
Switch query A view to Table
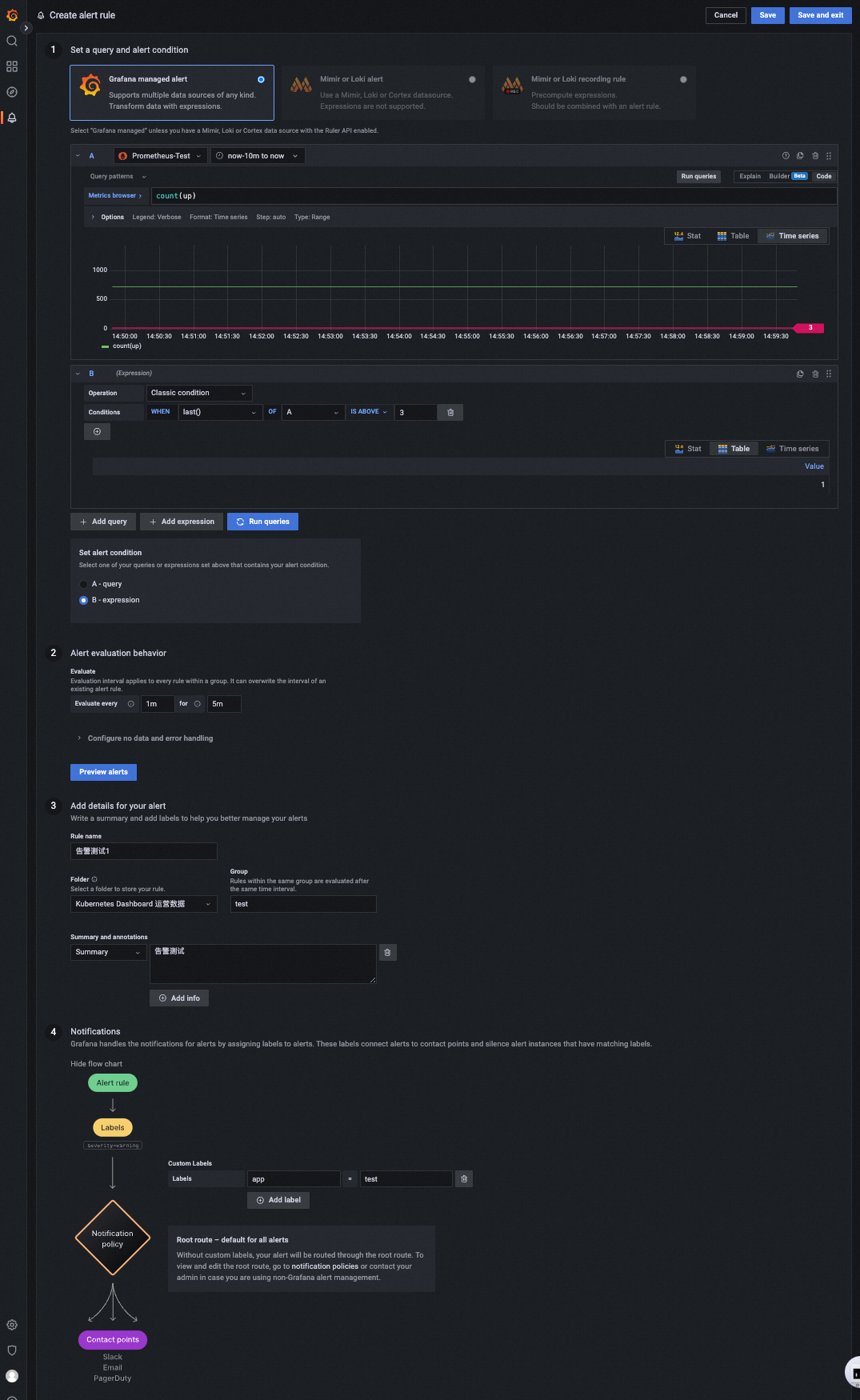[733, 237]
